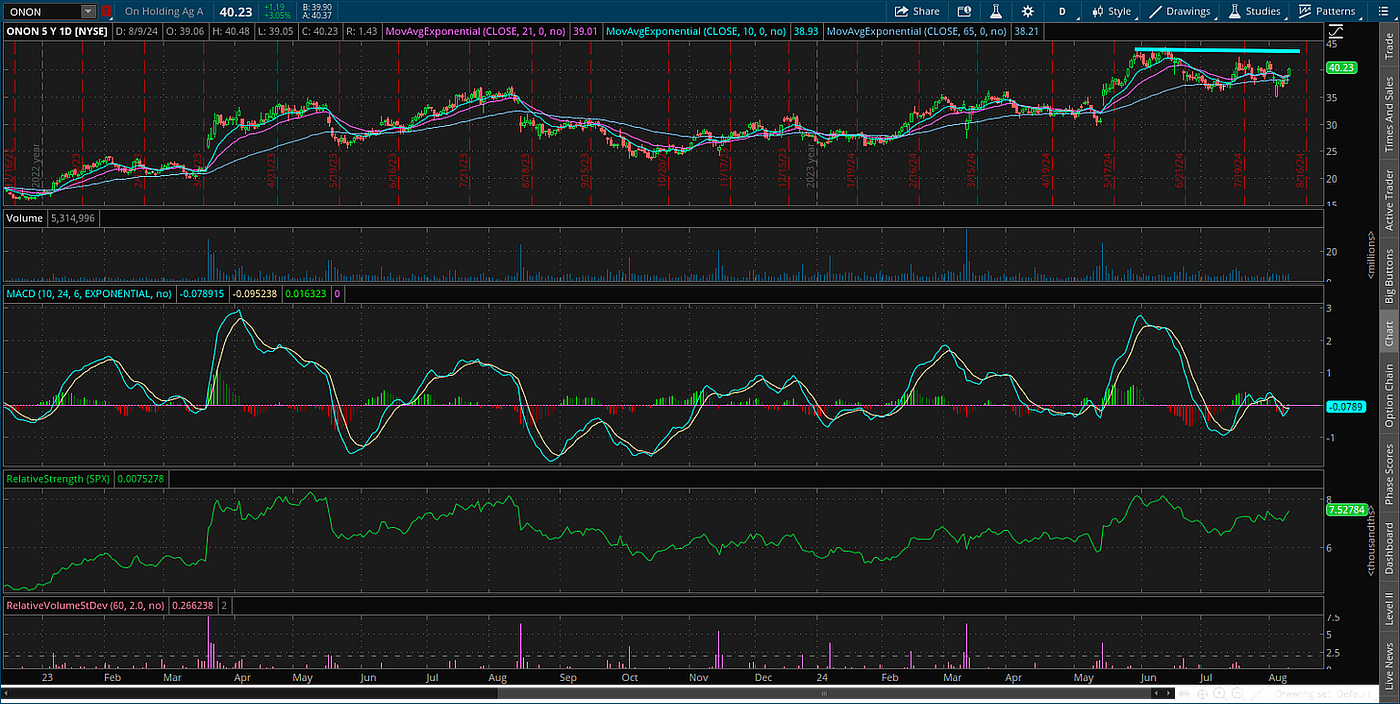Click the RelativeStrength (SPX) study label

coord(58,480)
